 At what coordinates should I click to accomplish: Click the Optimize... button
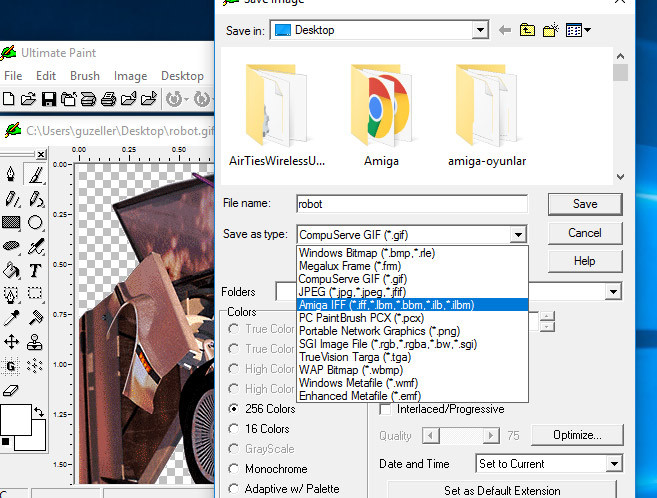click(577, 435)
